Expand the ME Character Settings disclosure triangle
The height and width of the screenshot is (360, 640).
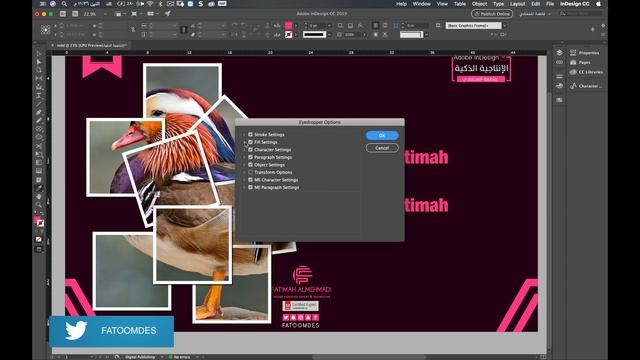[x=244, y=180]
